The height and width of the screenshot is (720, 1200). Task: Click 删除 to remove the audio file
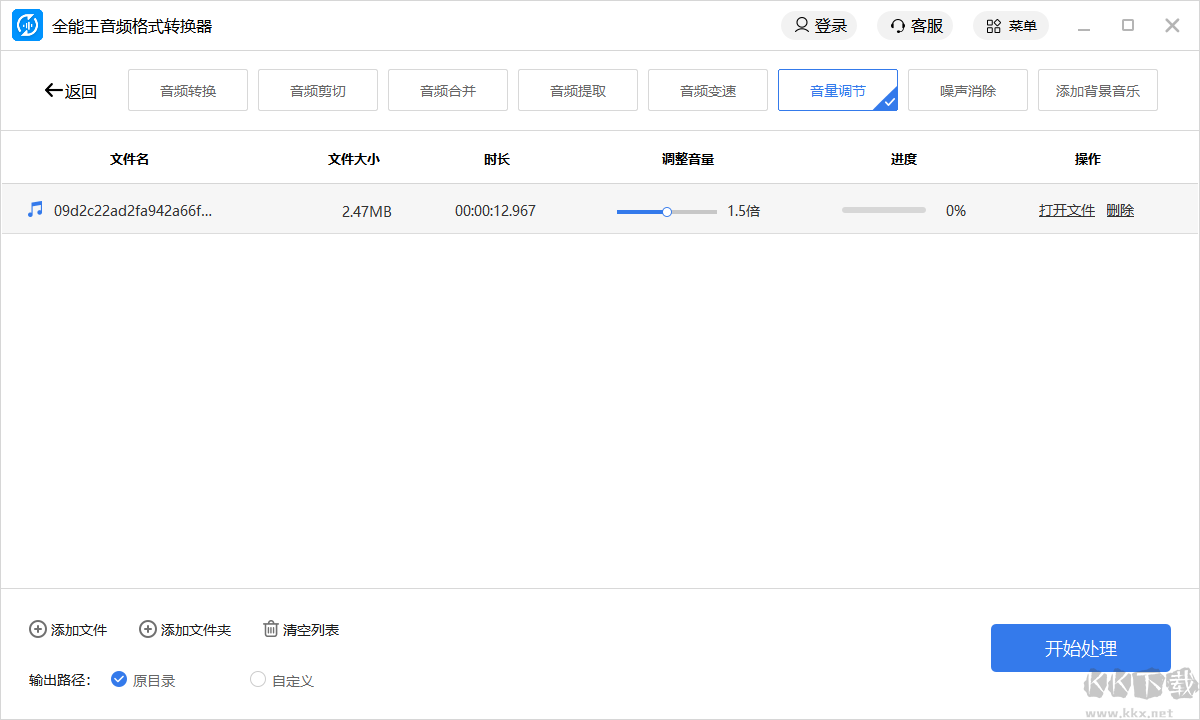(x=1120, y=210)
